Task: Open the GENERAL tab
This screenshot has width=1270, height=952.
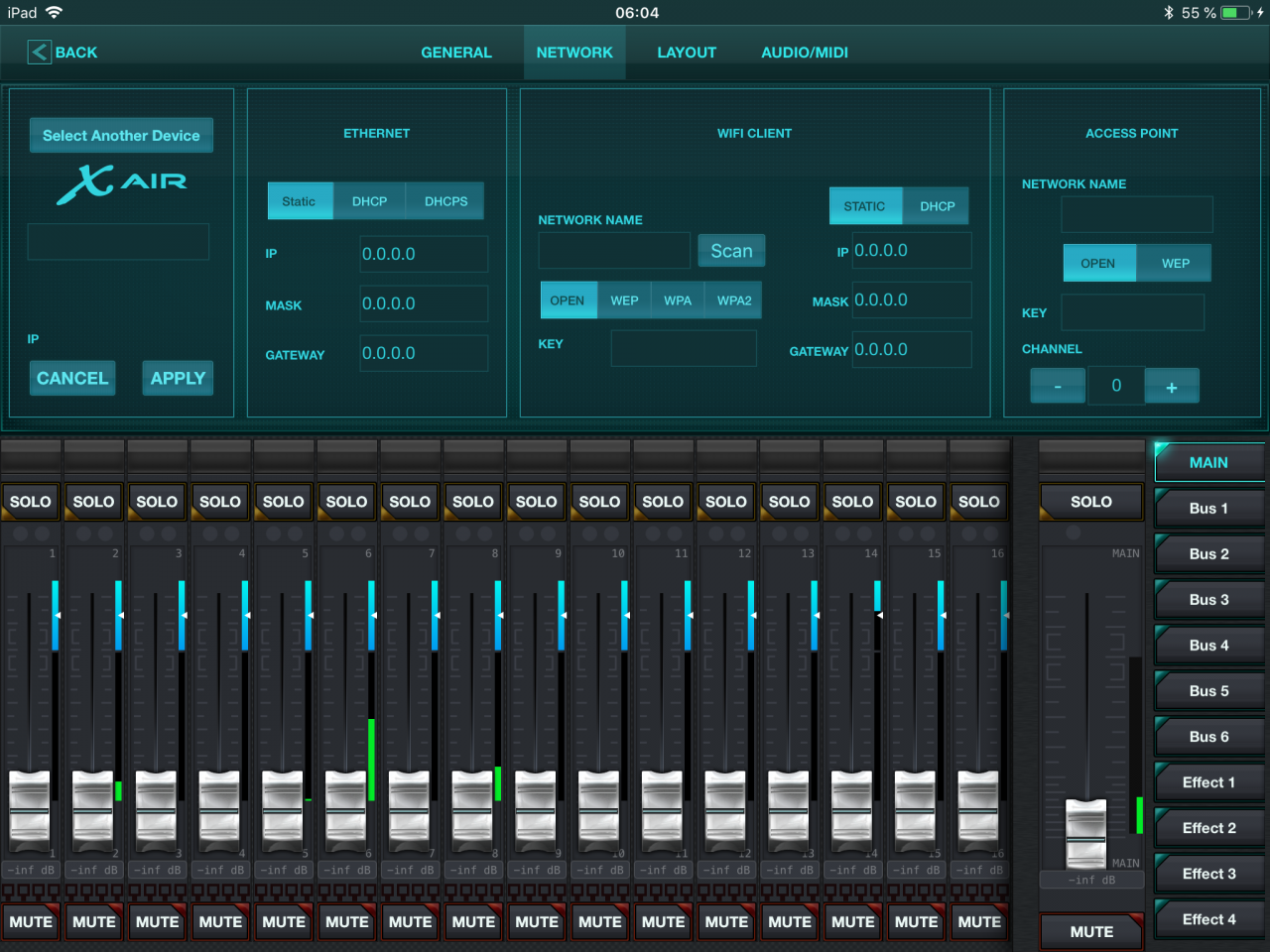Action: pyautogui.click(x=456, y=53)
